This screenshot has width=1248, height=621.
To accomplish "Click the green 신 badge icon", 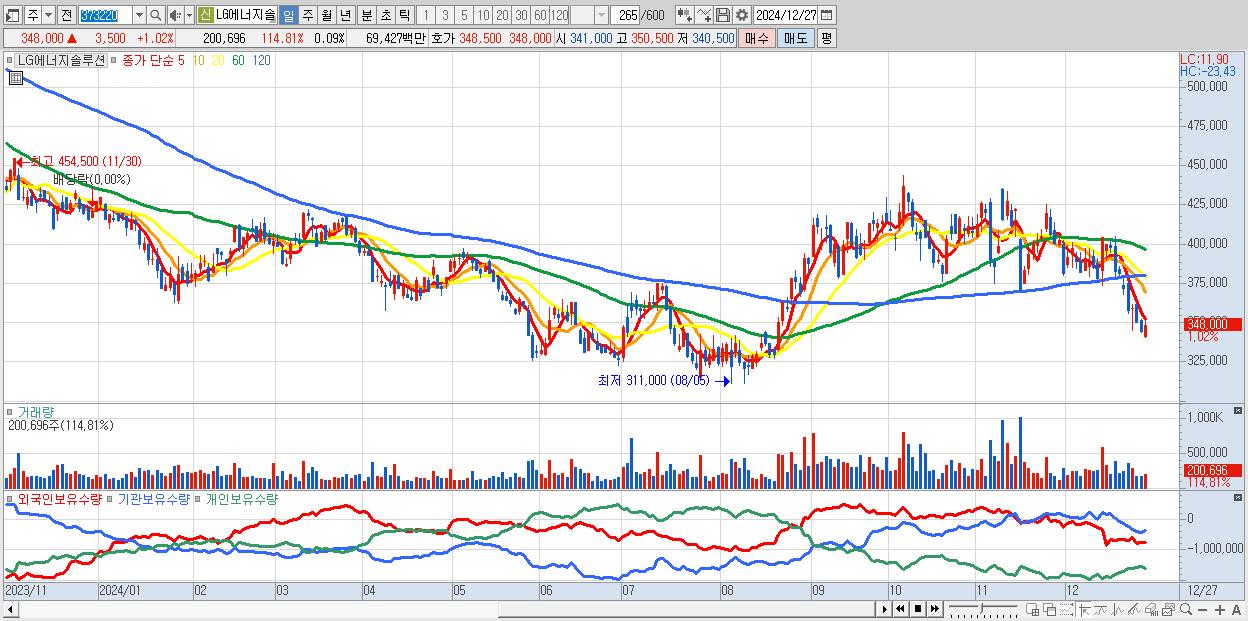I will [x=205, y=15].
